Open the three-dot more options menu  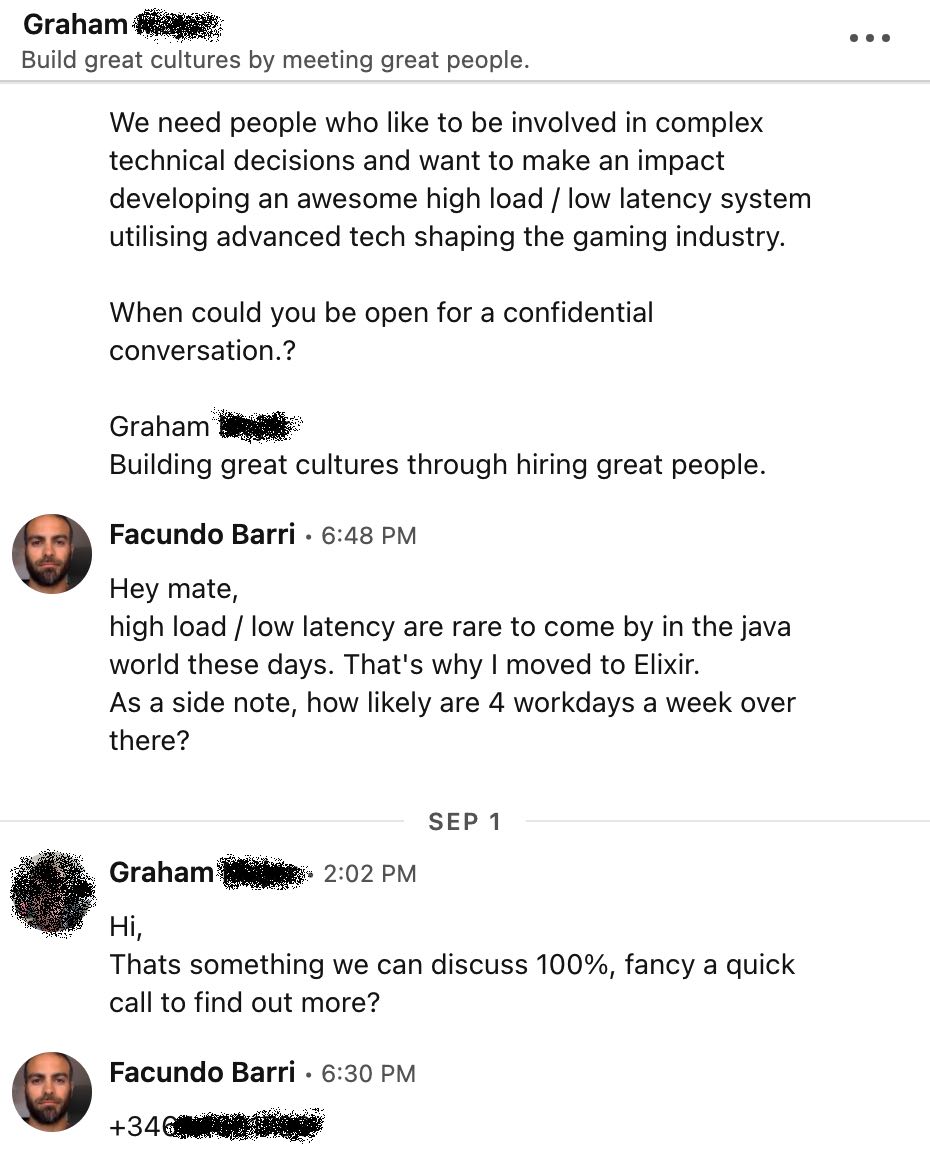[x=869, y=39]
